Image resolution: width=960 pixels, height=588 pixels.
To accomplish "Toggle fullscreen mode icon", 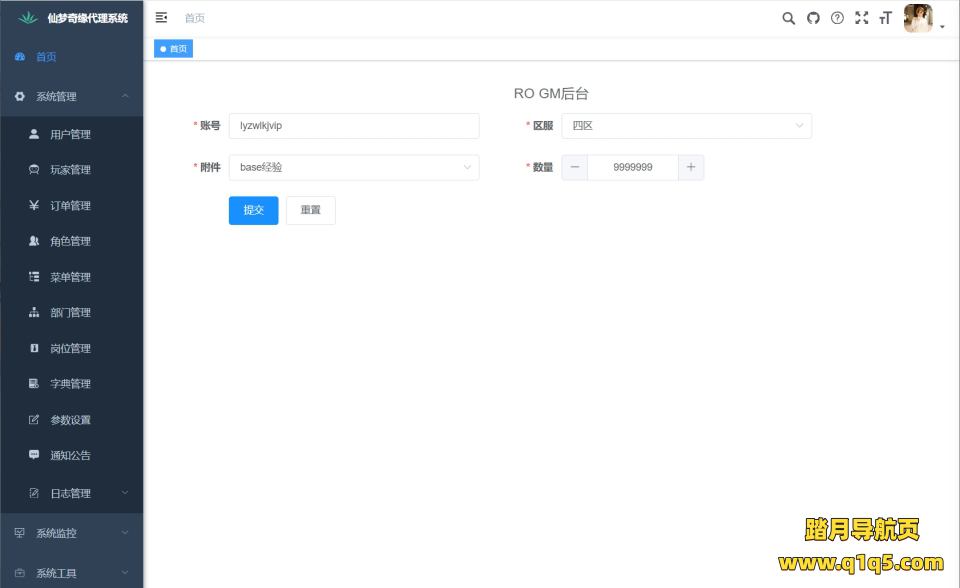I will click(x=861, y=18).
